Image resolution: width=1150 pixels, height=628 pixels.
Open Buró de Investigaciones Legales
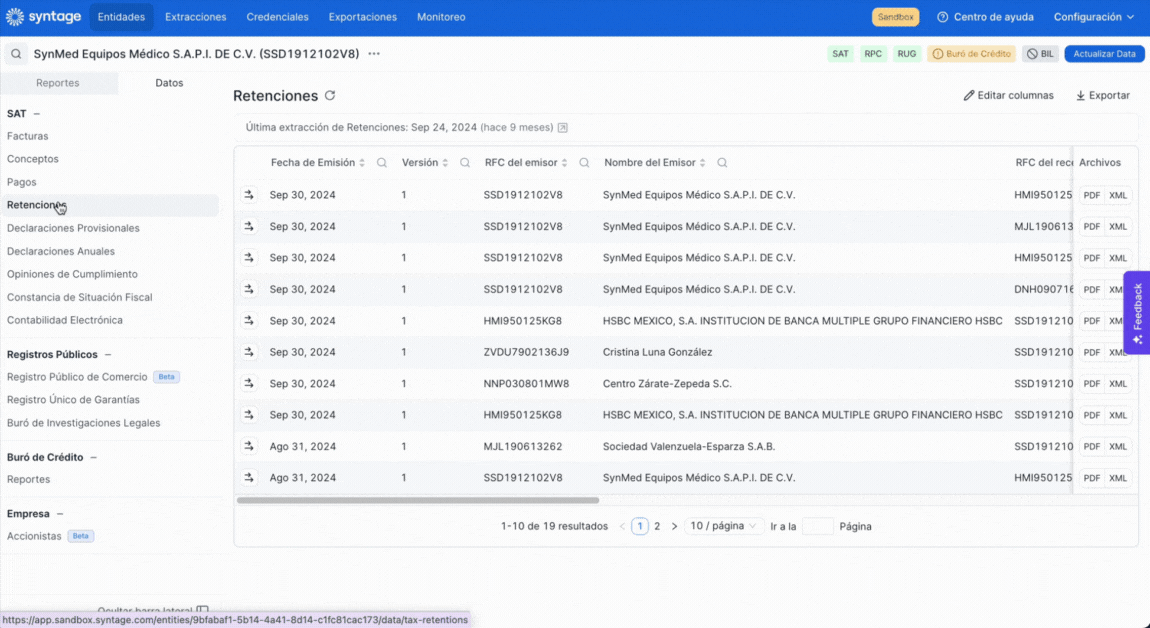click(84, 423)
